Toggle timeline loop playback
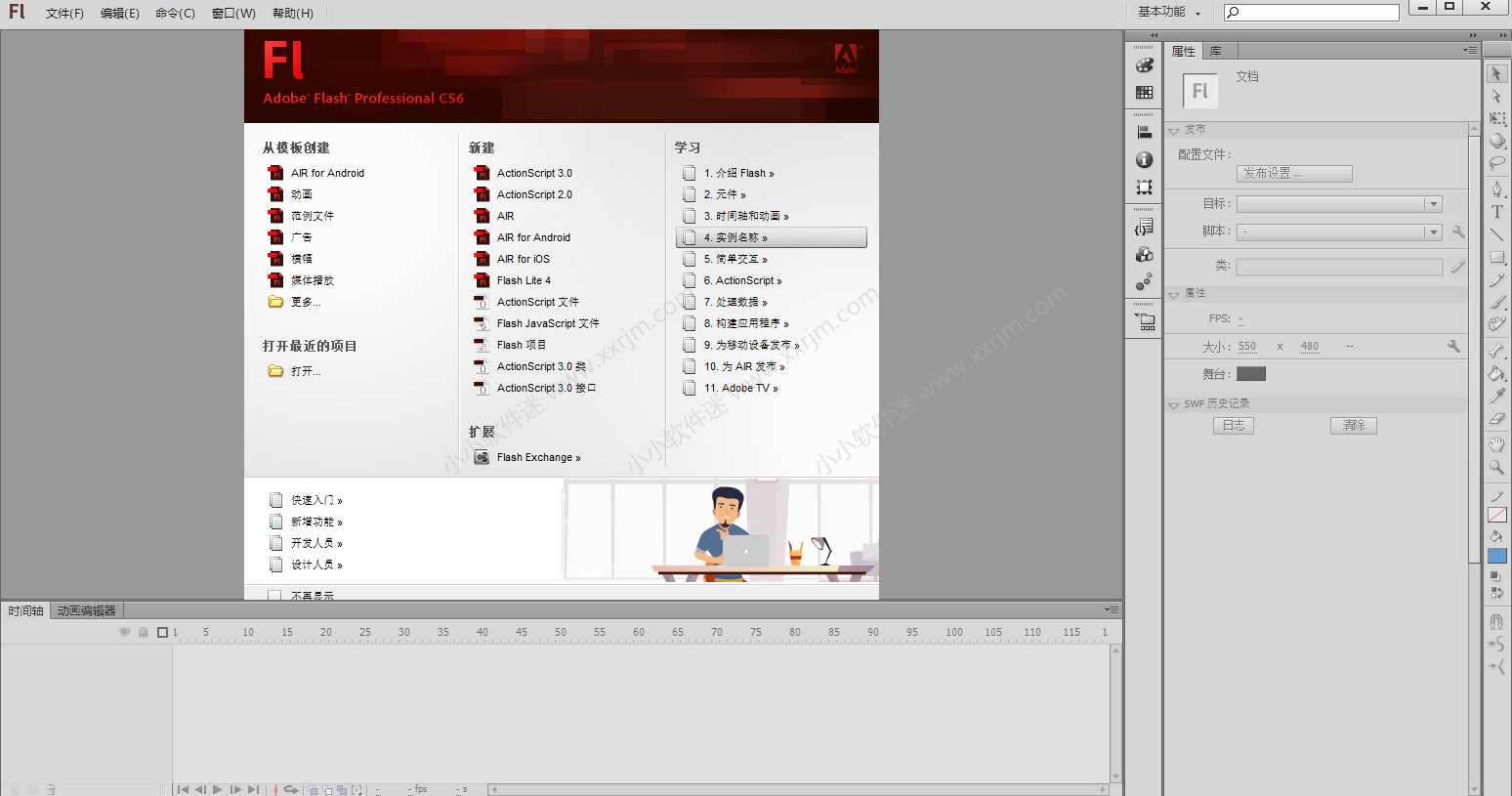 (290, 789)
